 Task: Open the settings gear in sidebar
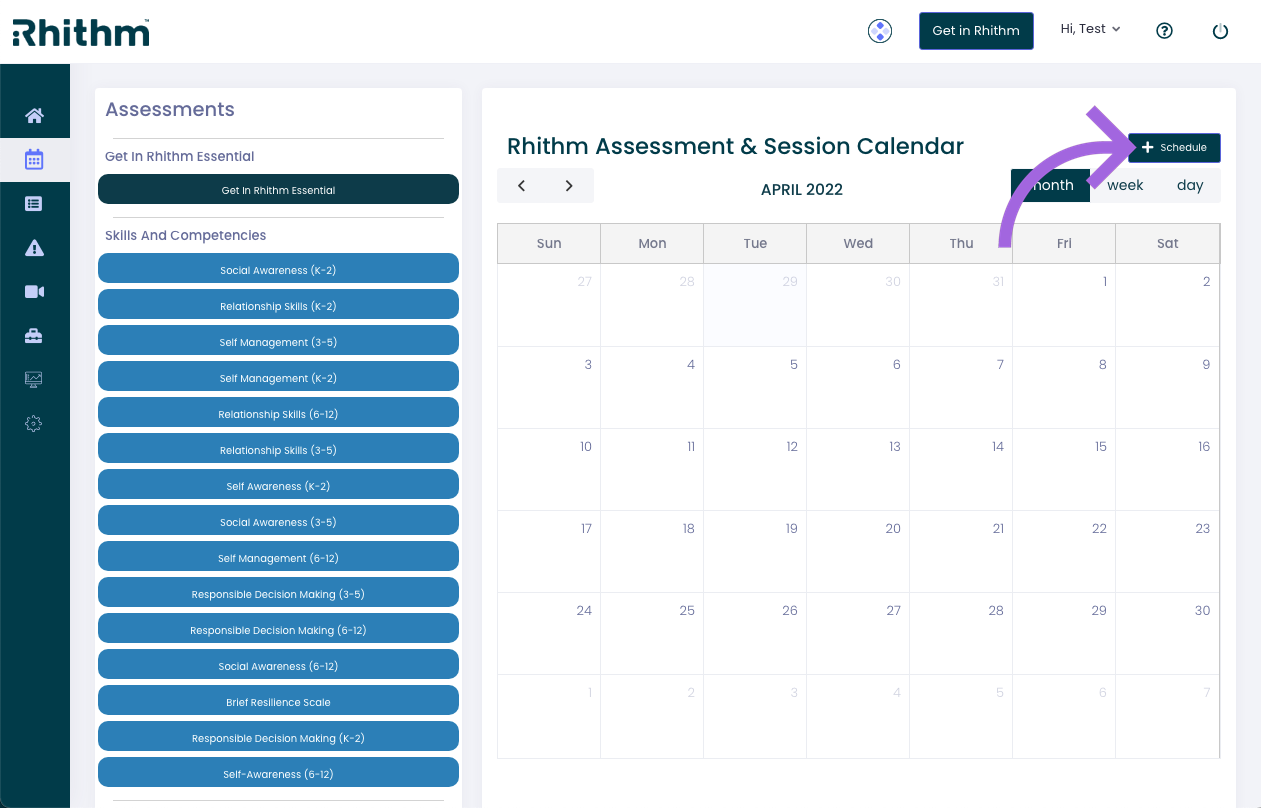(34, 423)
